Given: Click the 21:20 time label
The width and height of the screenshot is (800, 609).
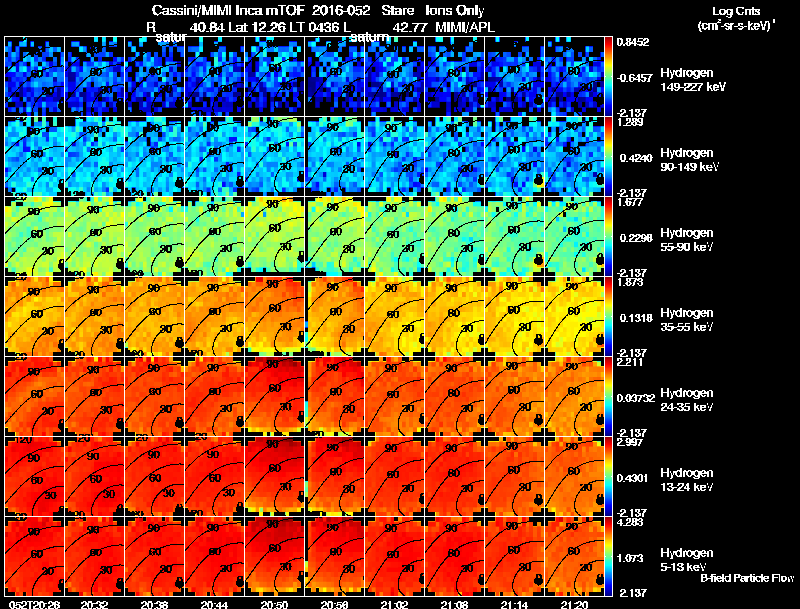Looking at the screenshot, I should [574, 604].
